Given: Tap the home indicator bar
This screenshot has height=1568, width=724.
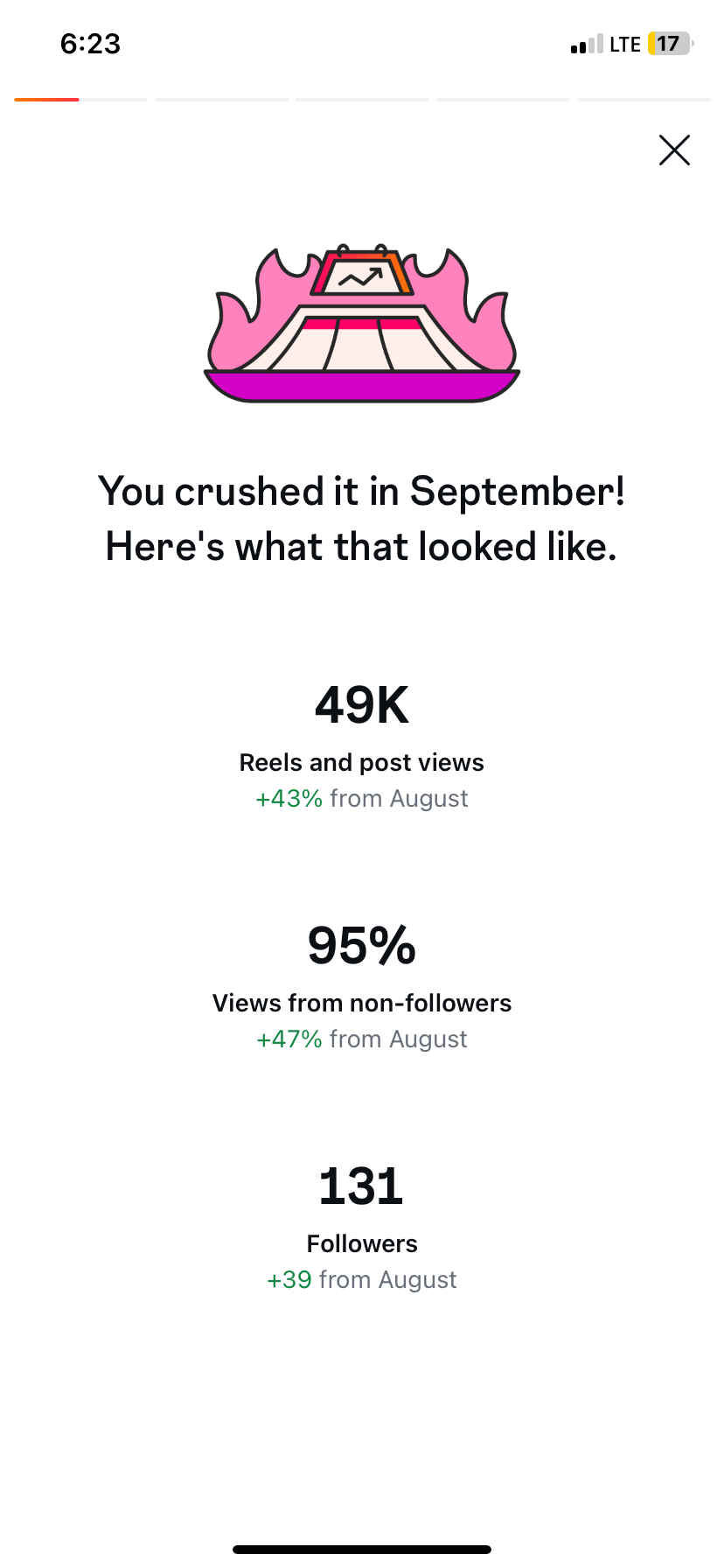Looking at the screenshot, I should click(362, 1550).
